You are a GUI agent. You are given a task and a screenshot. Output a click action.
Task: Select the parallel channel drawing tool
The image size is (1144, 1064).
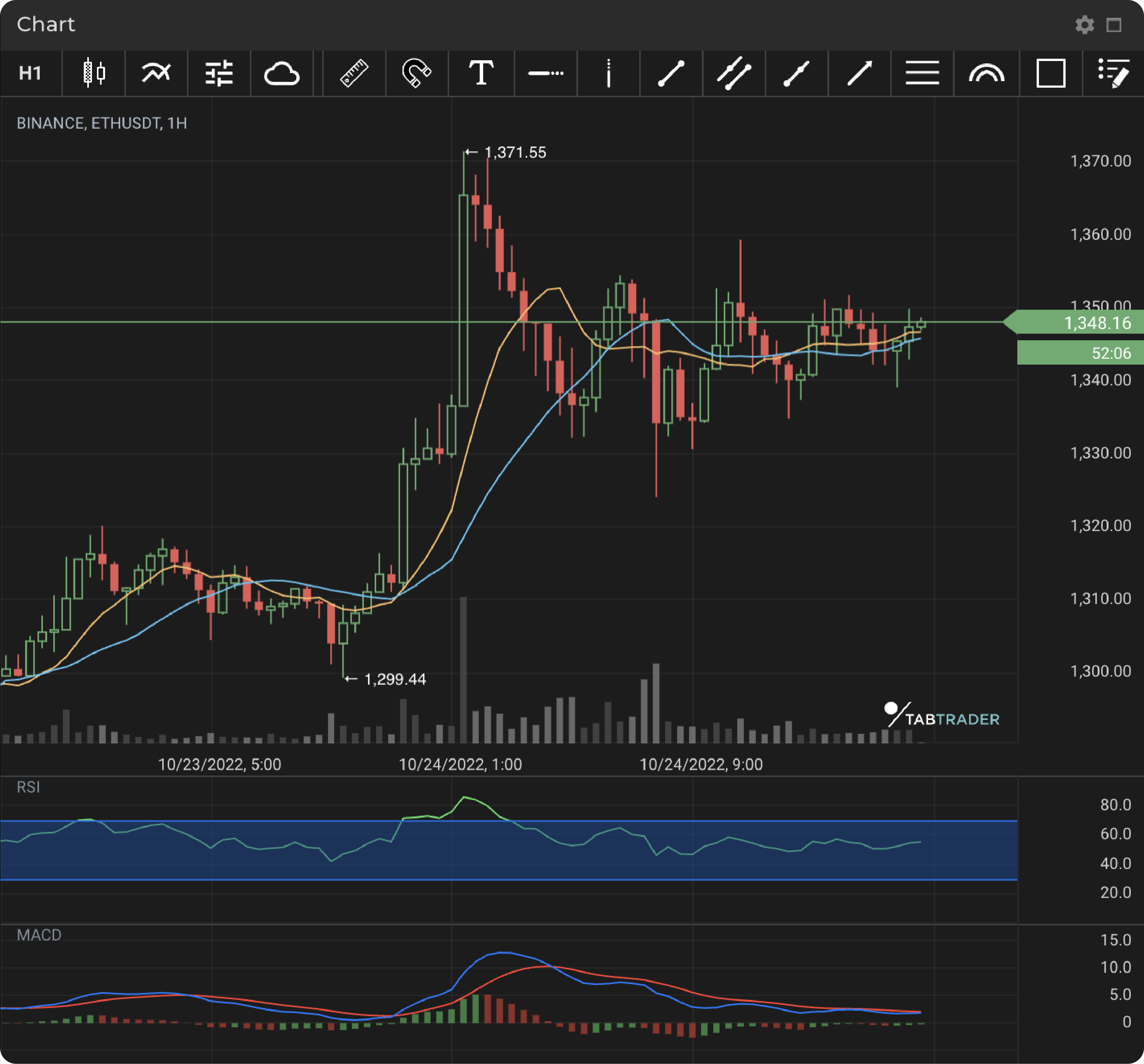point(734,73)
